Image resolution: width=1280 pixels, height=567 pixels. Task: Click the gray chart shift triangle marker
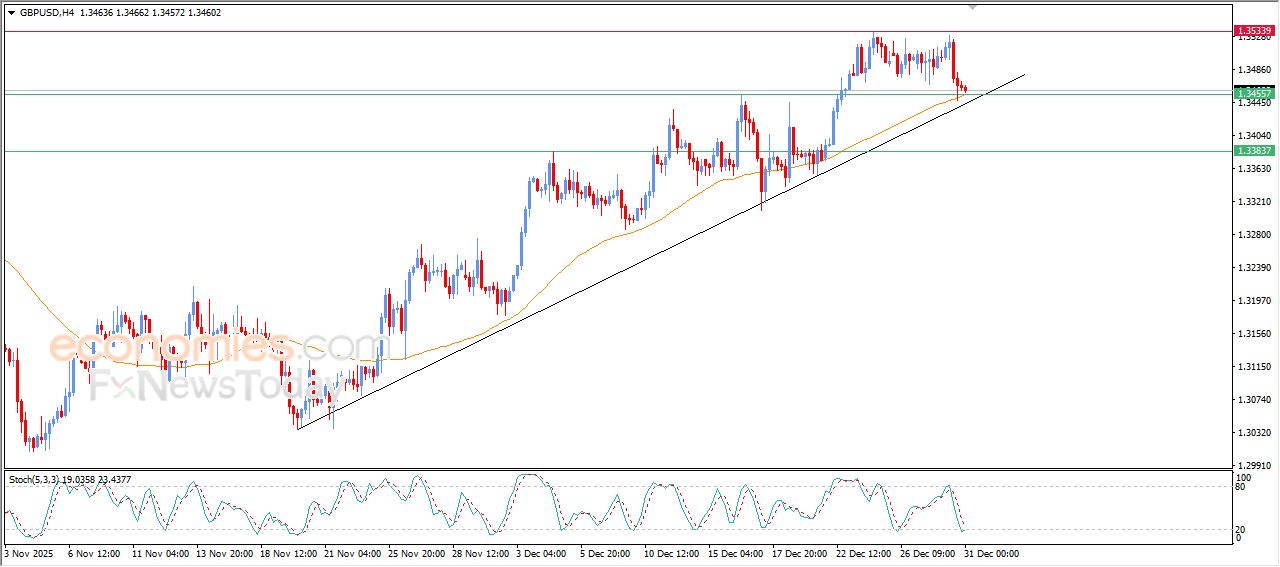(x=971, y=7)
